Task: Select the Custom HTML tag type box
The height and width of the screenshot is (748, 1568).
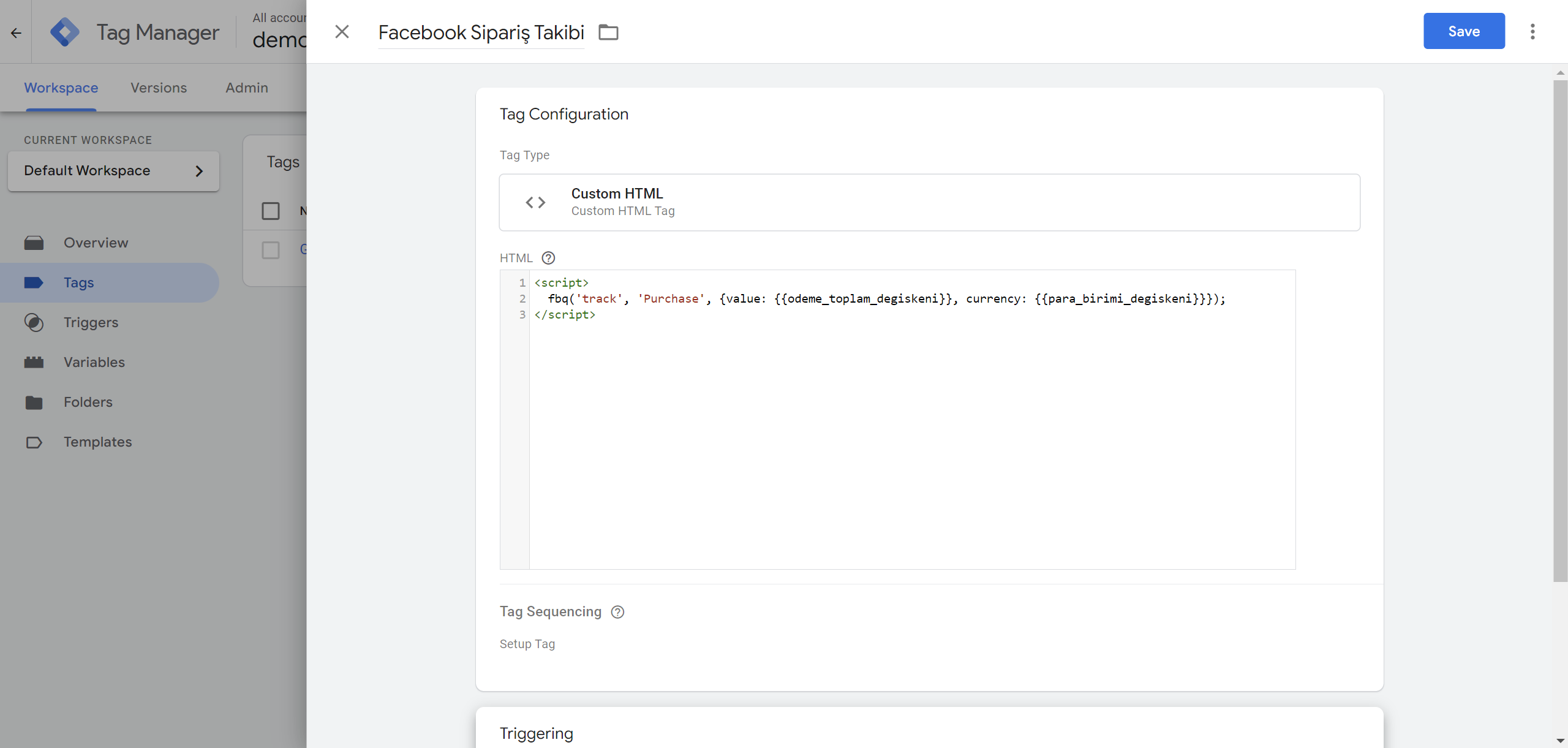Action: click(929, 202)
